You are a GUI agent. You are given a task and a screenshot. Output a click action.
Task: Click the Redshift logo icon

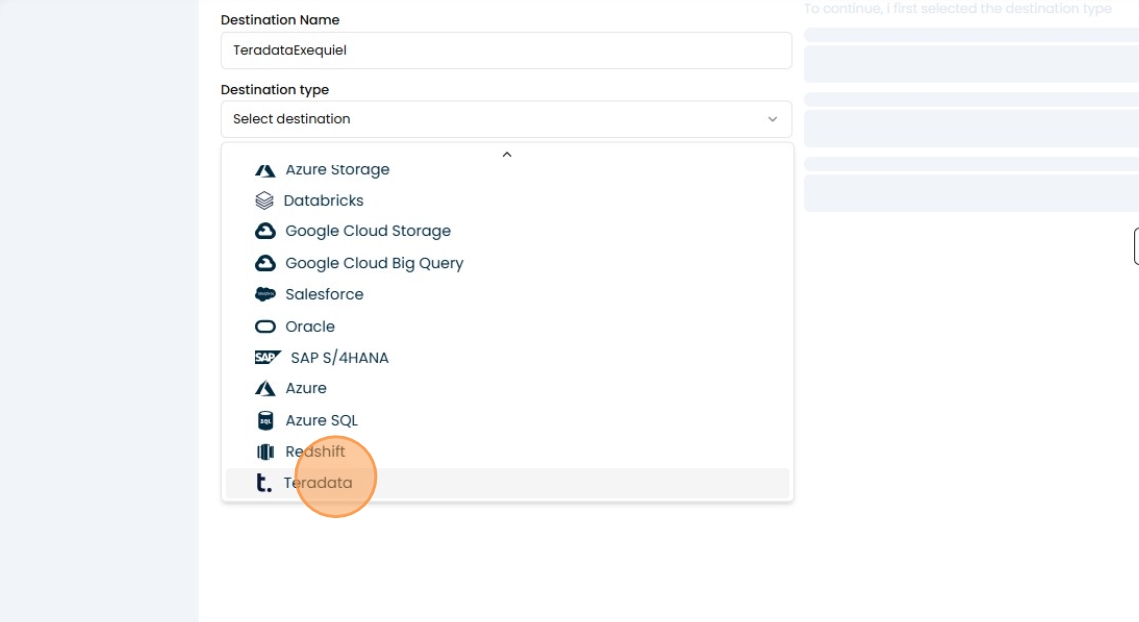(x=265, y=452)
